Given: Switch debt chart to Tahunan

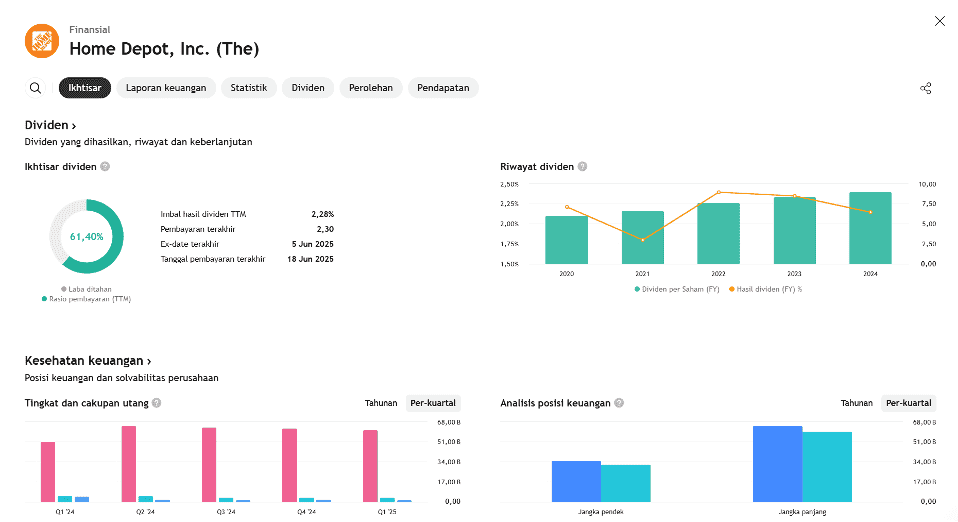Looking at the screenshot, I should 380,403.
